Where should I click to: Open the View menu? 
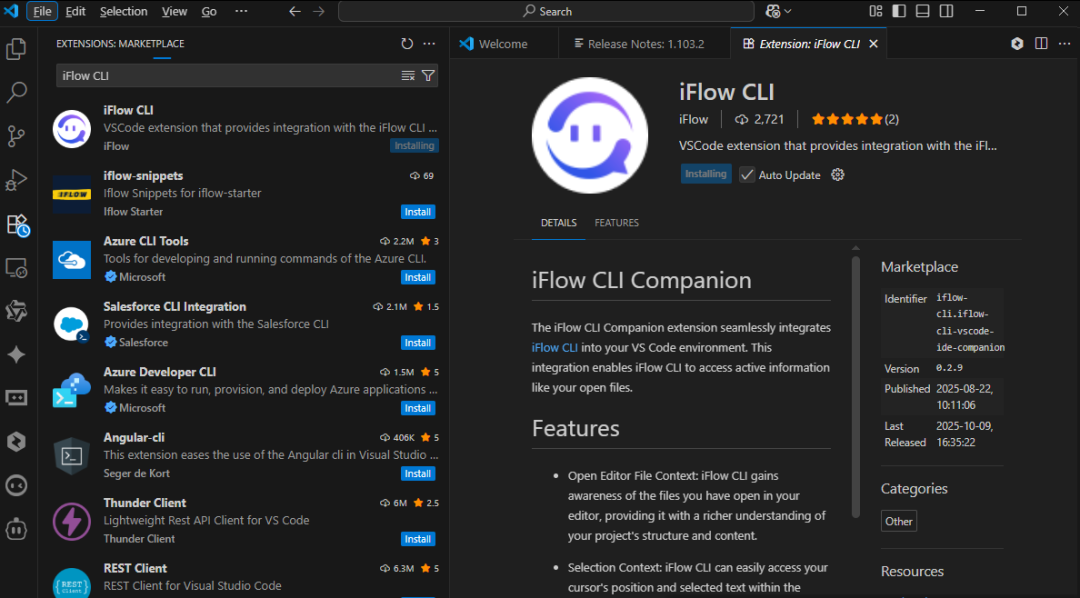(174, 12)
